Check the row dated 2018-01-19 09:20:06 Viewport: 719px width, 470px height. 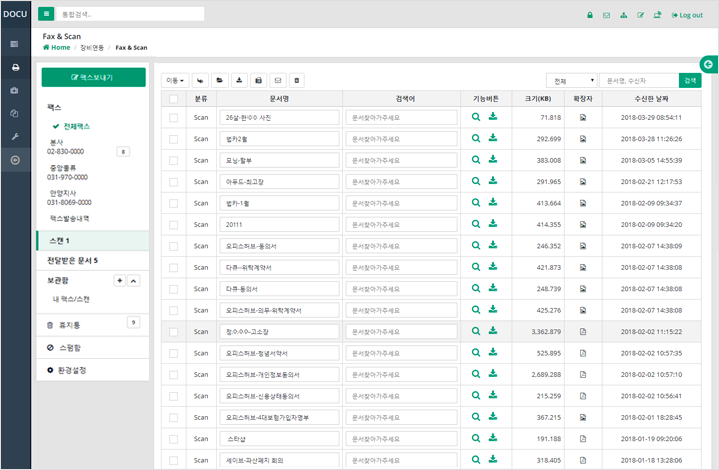pos(173,439)
